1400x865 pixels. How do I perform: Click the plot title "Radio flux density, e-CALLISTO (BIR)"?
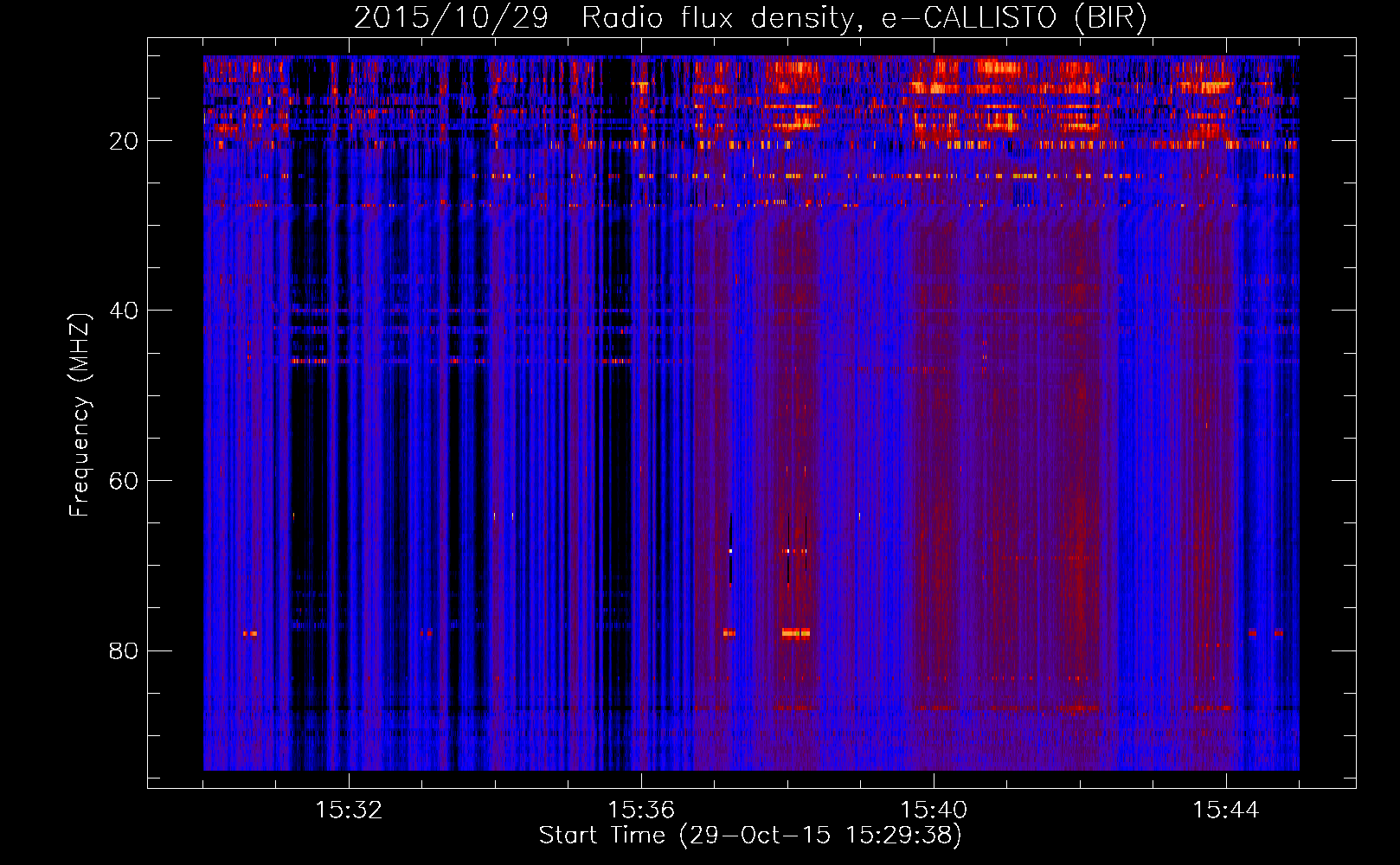[864, 18]
